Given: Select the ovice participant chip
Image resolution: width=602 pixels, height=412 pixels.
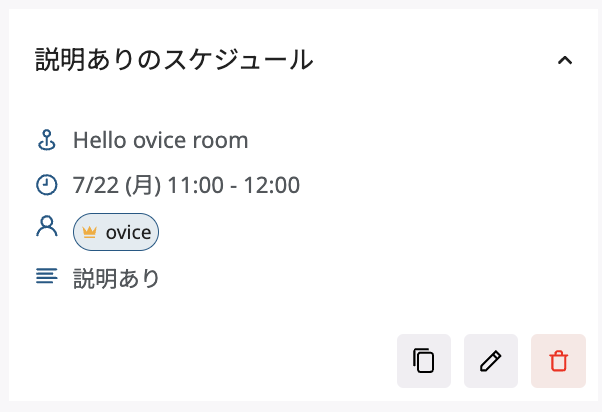Looking at the screenshot, I should coord(116,233).
